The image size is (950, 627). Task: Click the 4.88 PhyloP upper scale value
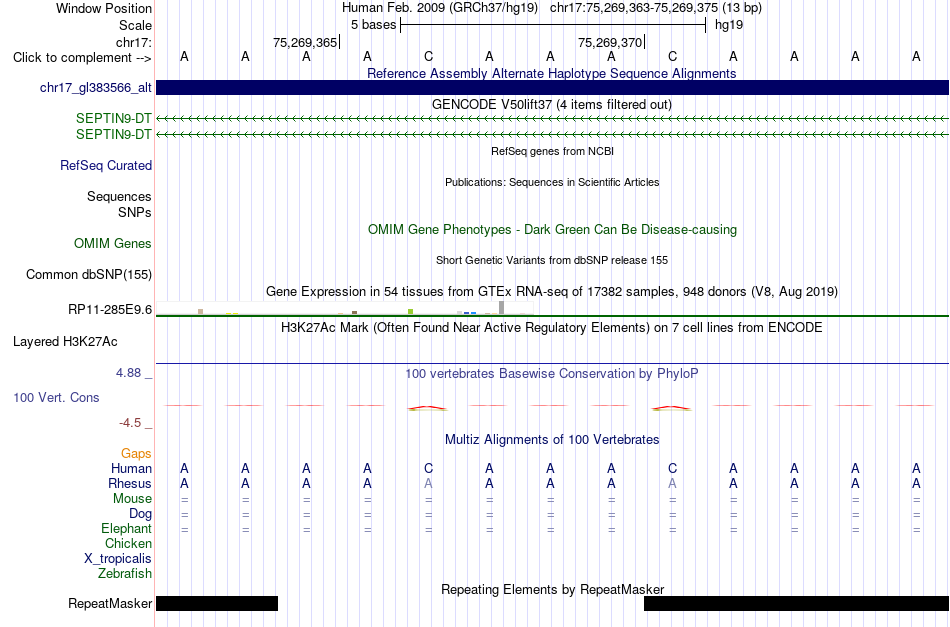pos(128,373)
